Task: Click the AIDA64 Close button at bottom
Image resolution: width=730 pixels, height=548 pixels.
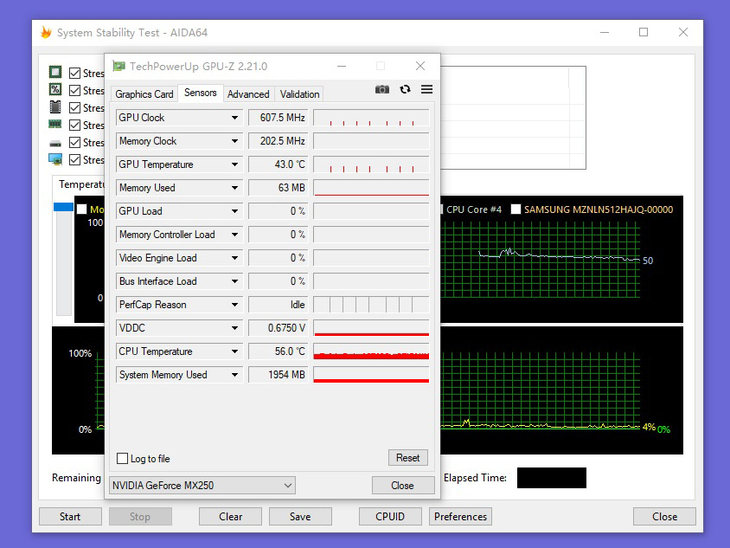Action: (664, 516)
